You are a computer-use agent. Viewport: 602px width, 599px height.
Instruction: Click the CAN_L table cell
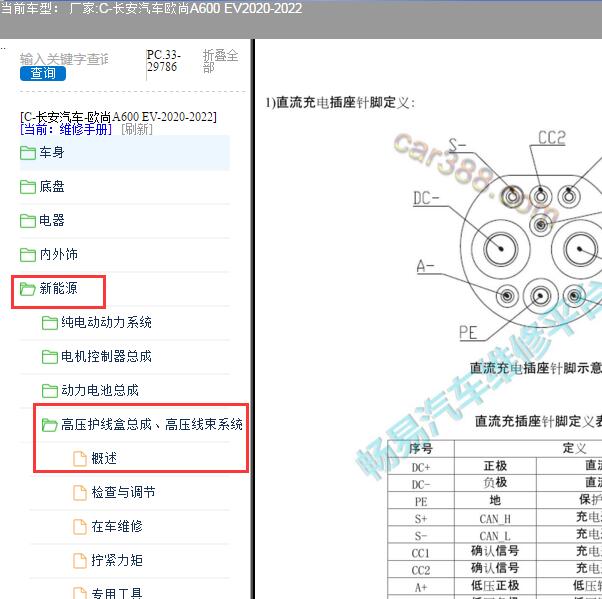pyautogui.click(x=495, y=535)
